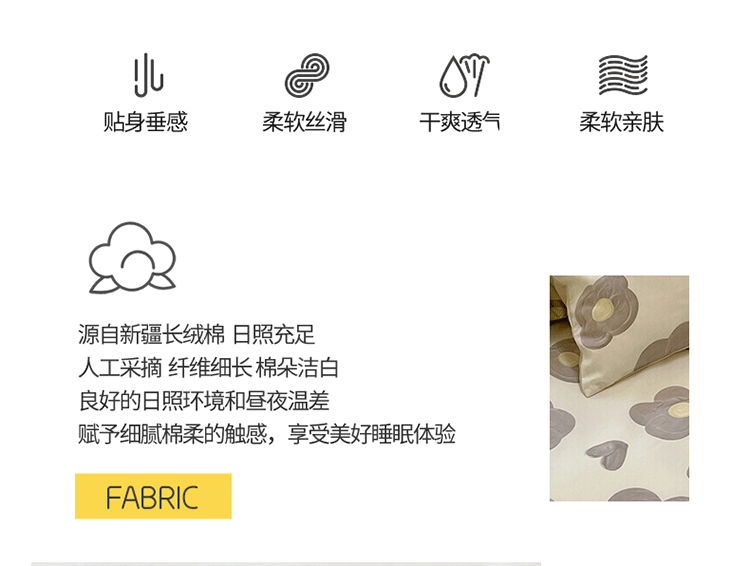This screenshot has width=750, height=566.
Task: Select the 柔软丝滑 label
Action: tap(304, 122)
